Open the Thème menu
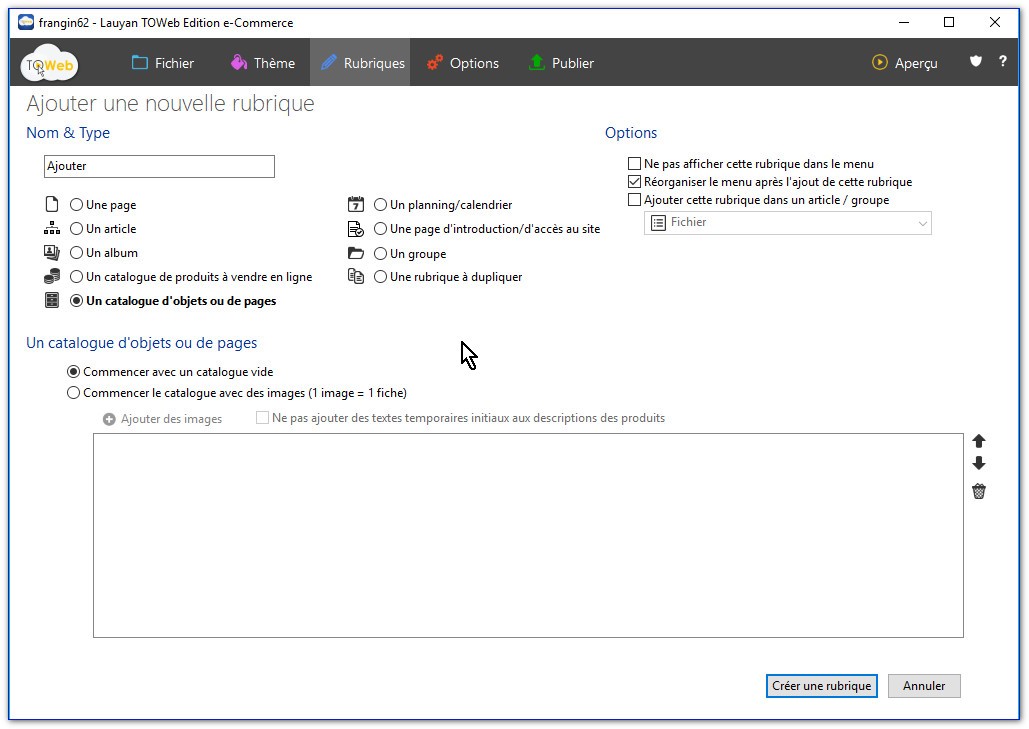The width and height of the screenshot is (1029, 729). pyautogui.click(x=262, y=63)
